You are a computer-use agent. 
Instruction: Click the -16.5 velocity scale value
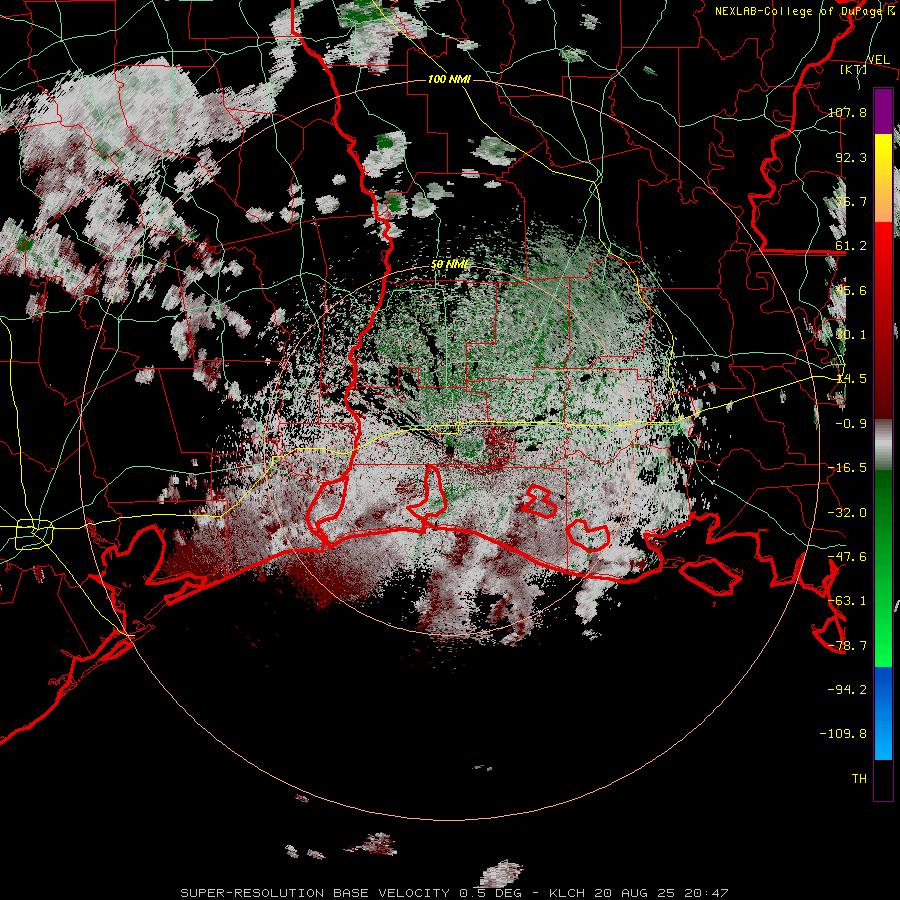pos(847,467)
